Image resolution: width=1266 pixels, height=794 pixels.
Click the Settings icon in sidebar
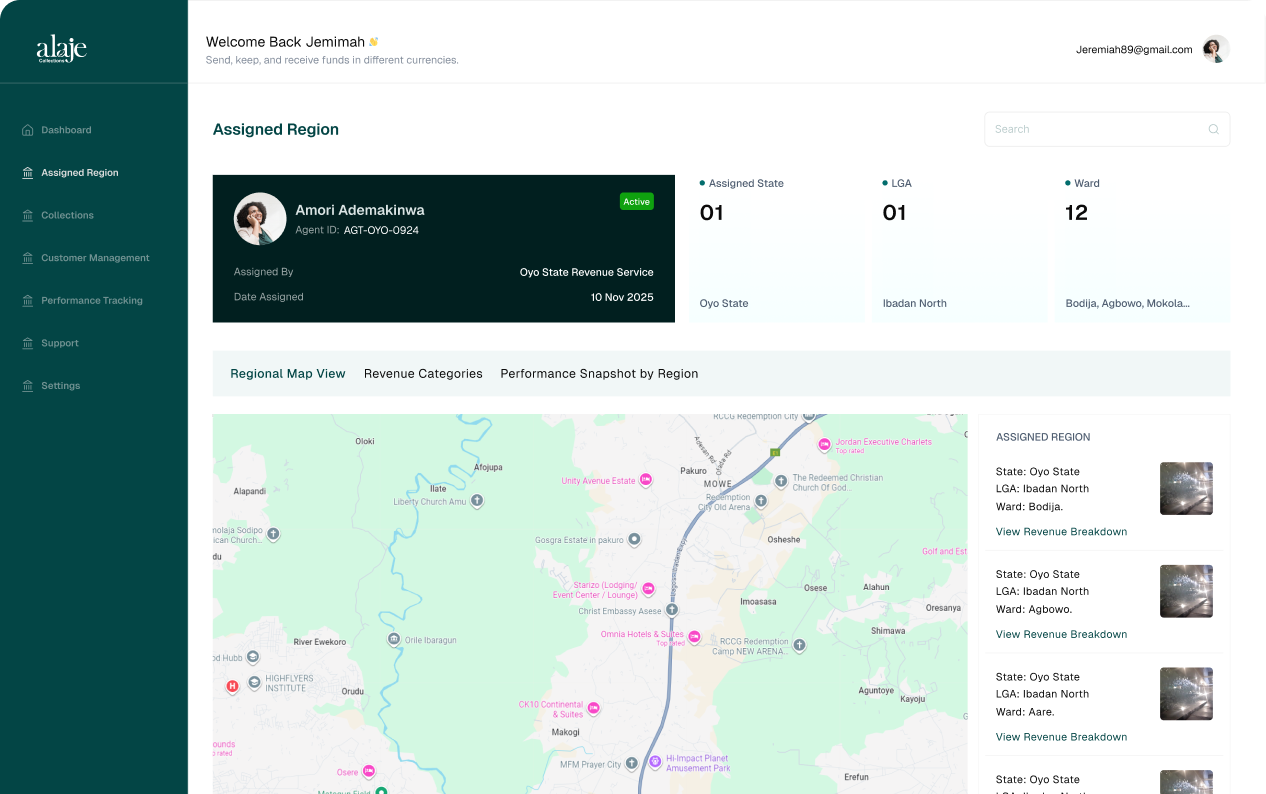pos(27,386)
